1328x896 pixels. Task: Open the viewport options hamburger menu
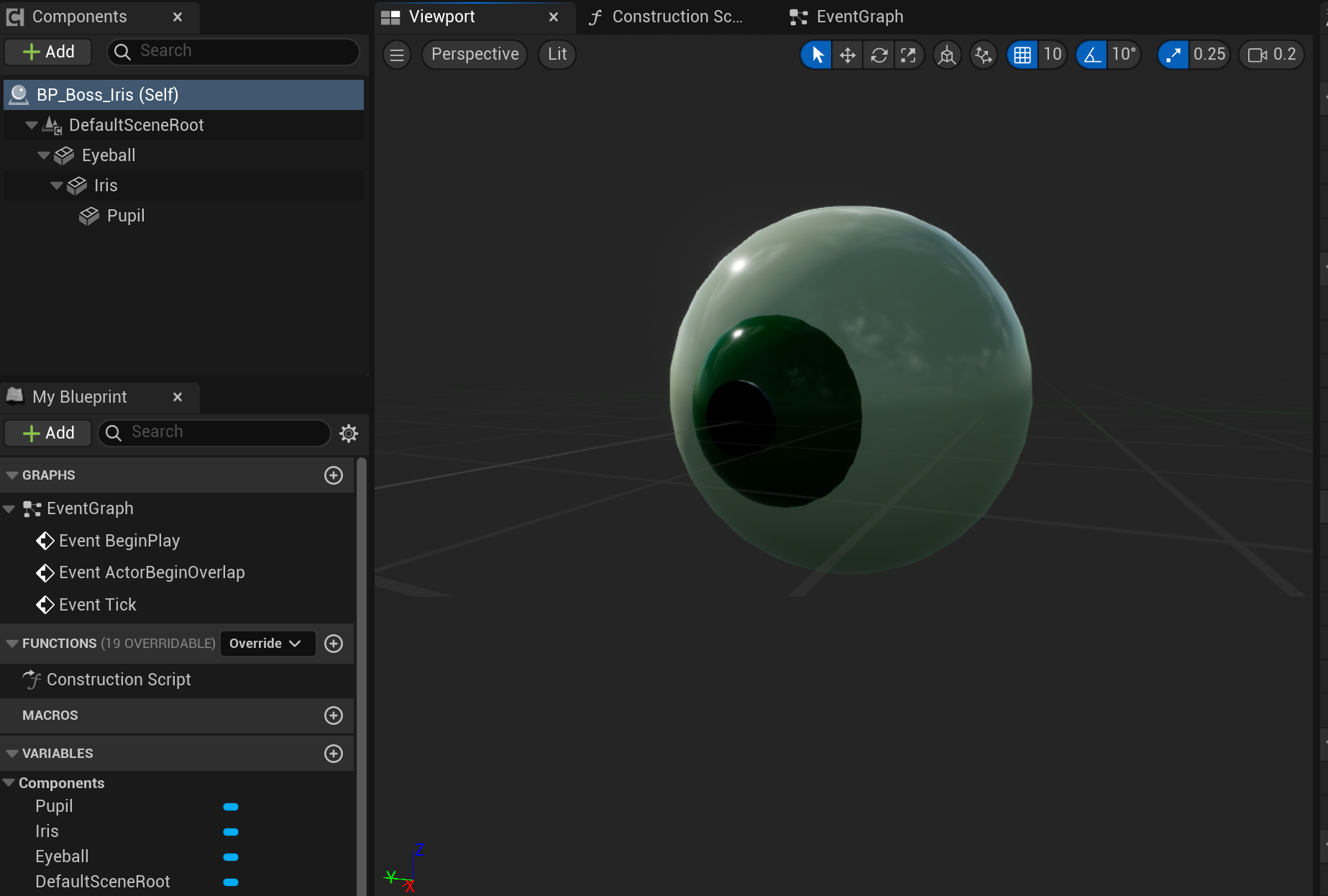click(x=397, y=55)
